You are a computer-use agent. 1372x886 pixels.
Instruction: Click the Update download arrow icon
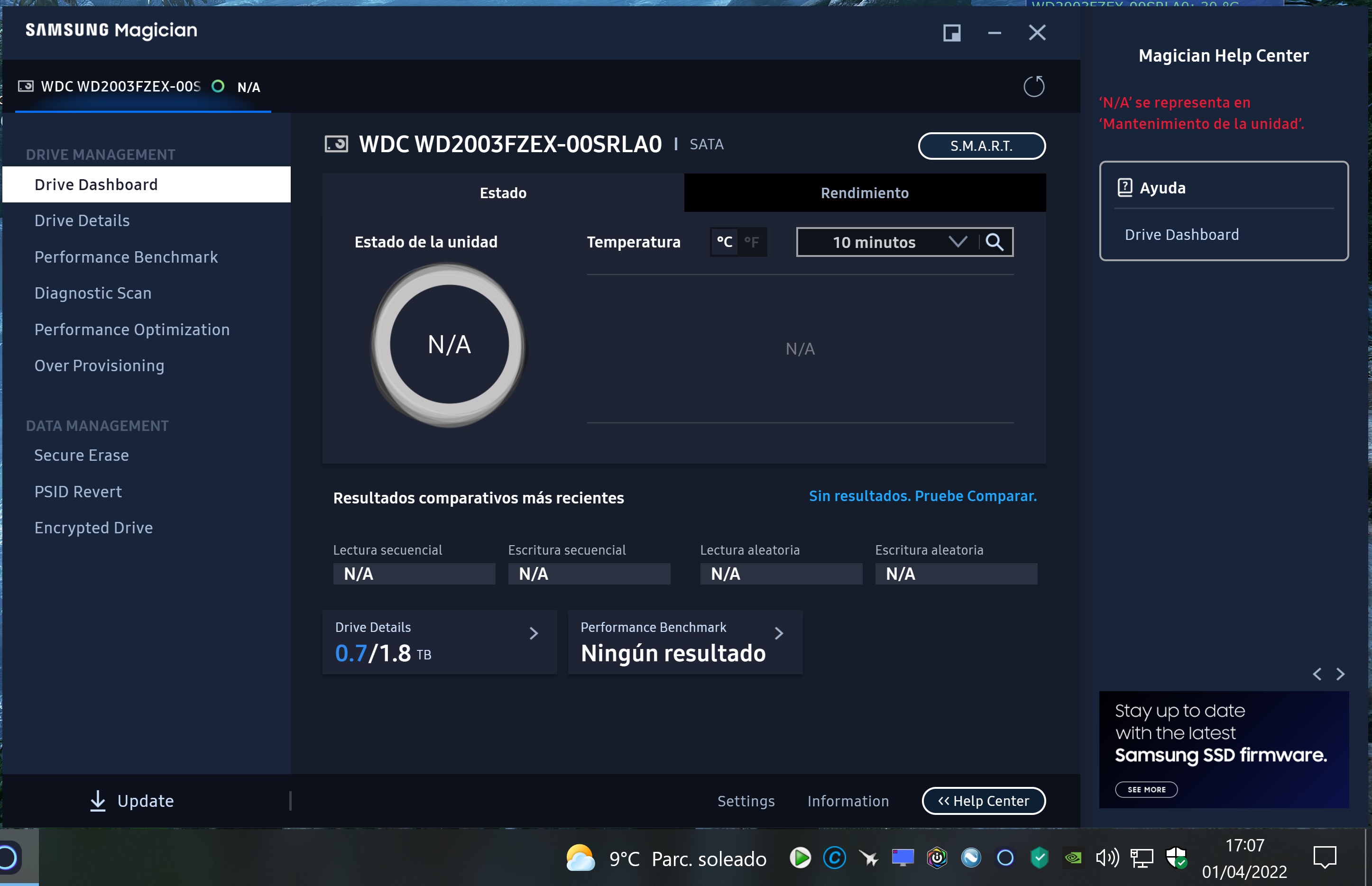(98, 801)
